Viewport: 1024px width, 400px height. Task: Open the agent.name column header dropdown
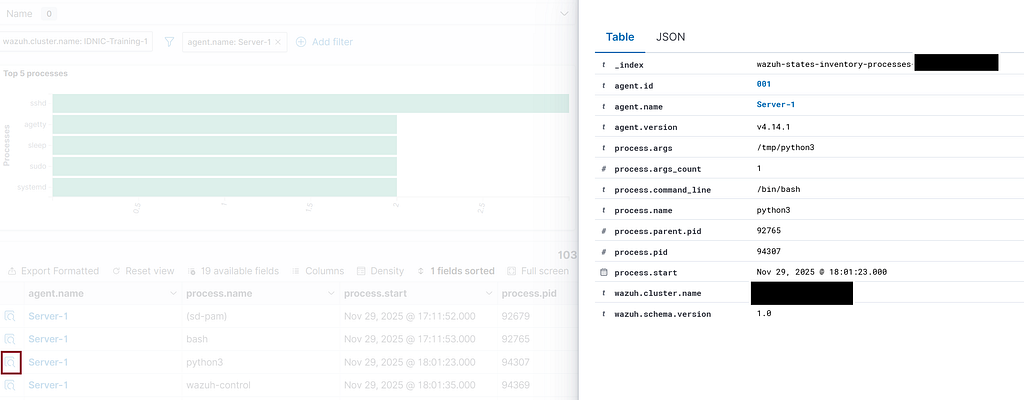(173, 294)
